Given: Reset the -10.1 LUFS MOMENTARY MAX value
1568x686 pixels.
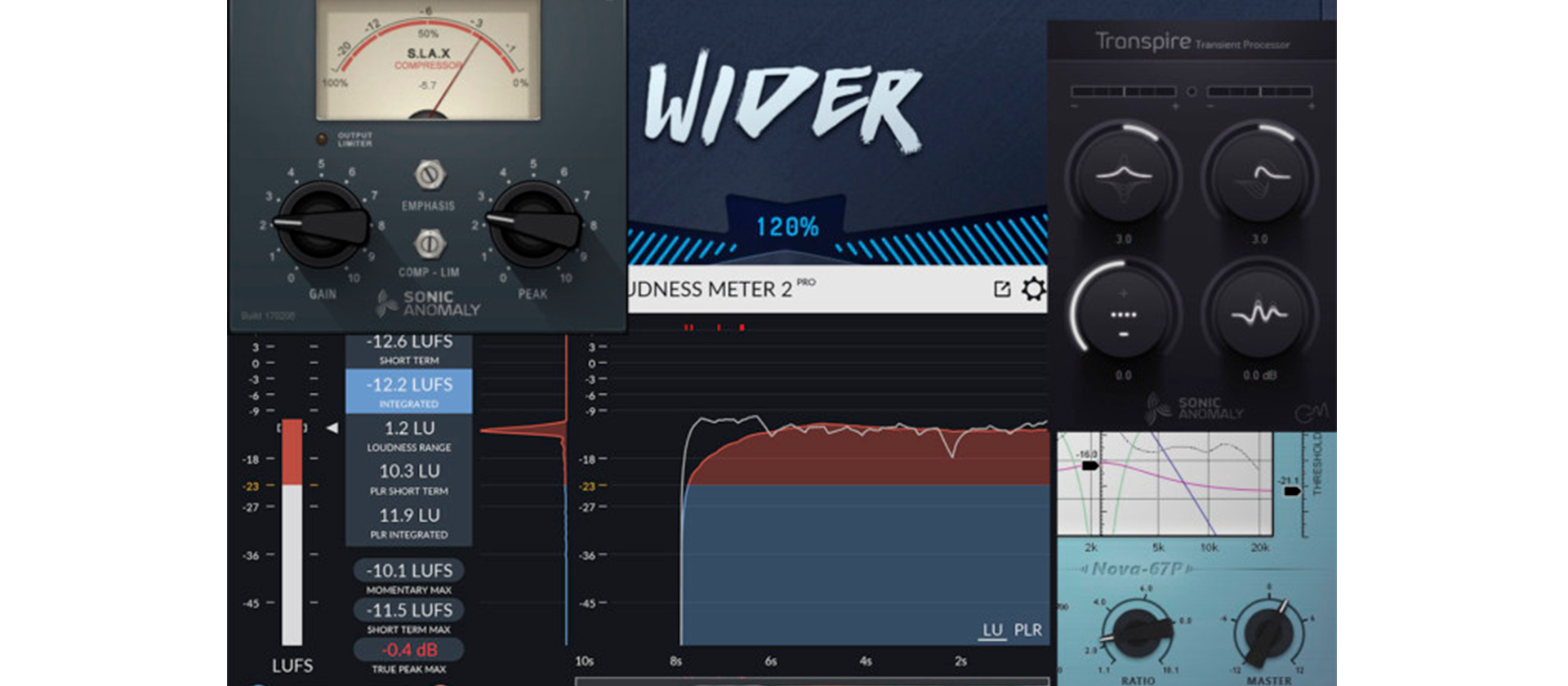Looking at the screenshot, I should point(408,570).
